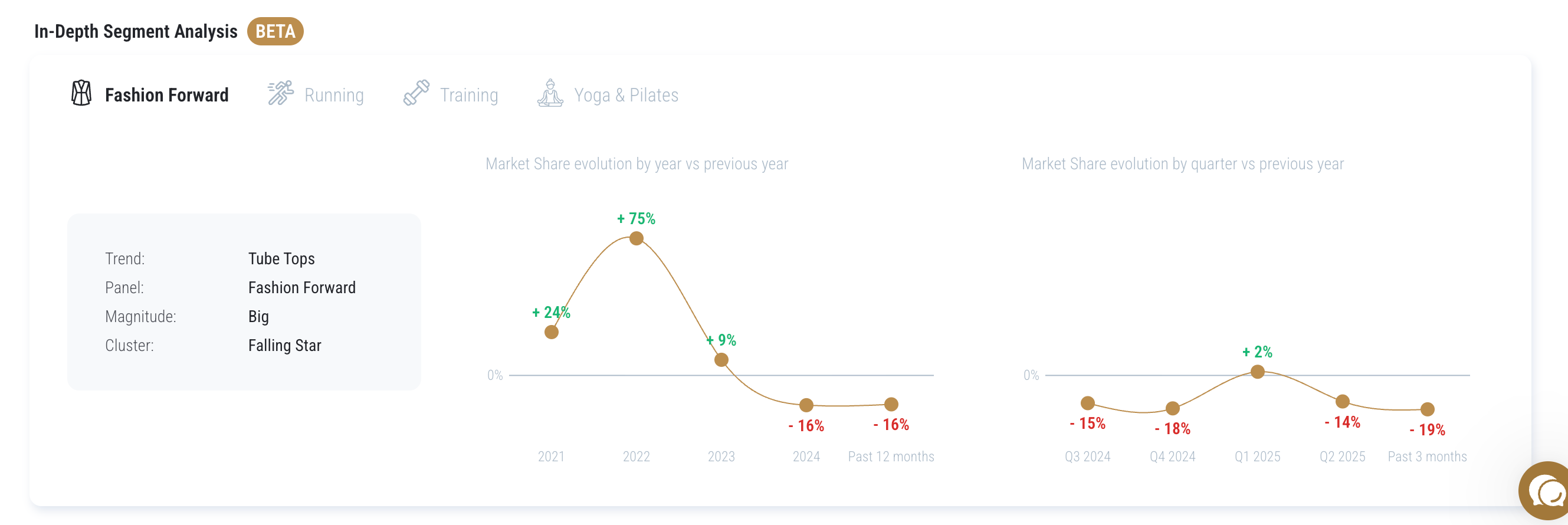Viewport: 1568px width, 525px height.
Task: Click the Yoga & Pilates meditation icon
Action: point(550,93)
